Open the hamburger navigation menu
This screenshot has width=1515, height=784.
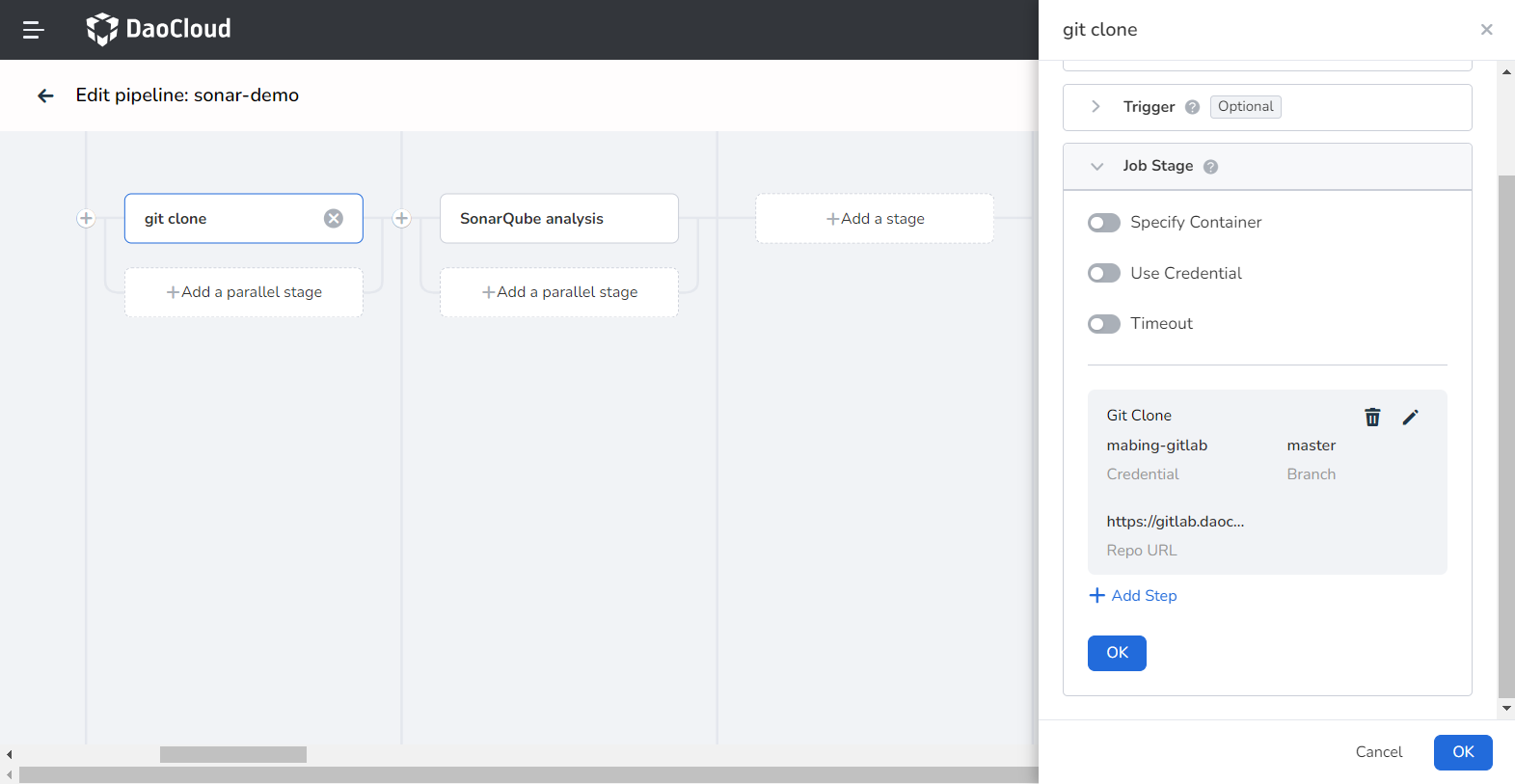[x=34, y=30]
